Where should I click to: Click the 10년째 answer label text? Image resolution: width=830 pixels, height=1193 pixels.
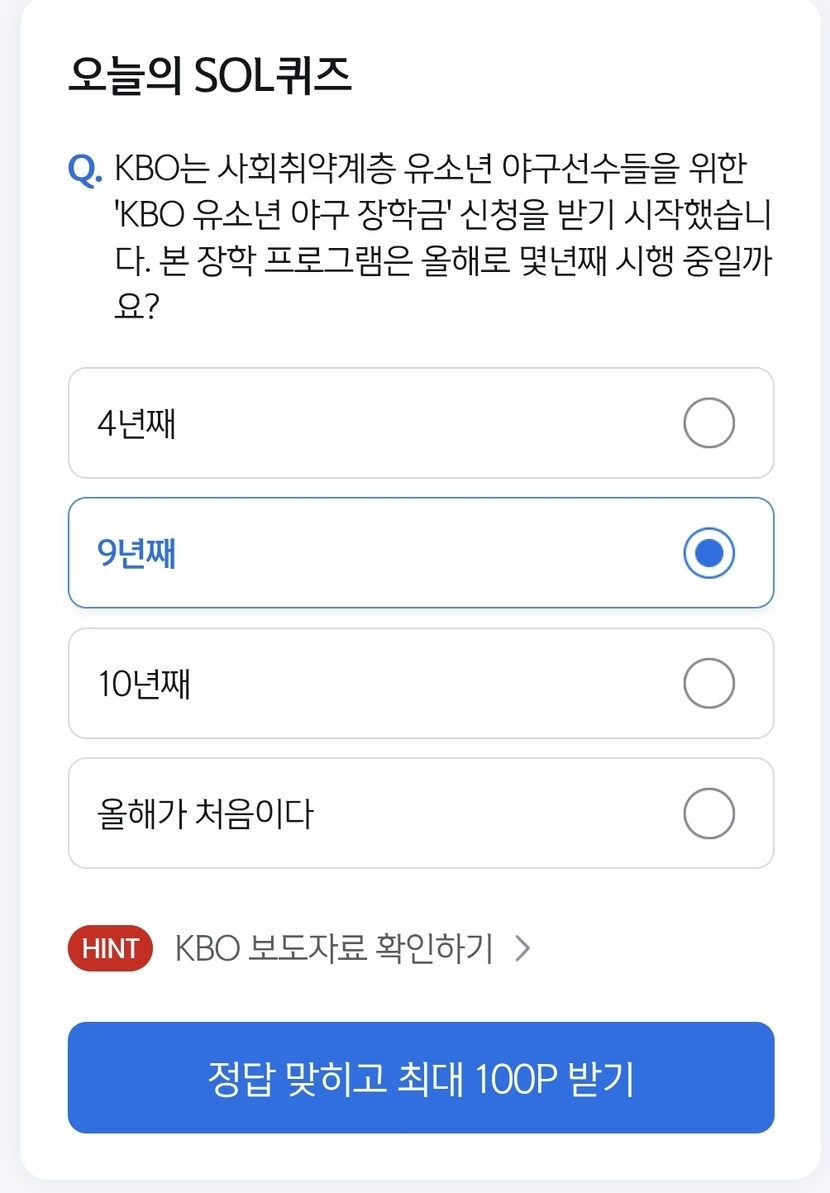point(144,684)
